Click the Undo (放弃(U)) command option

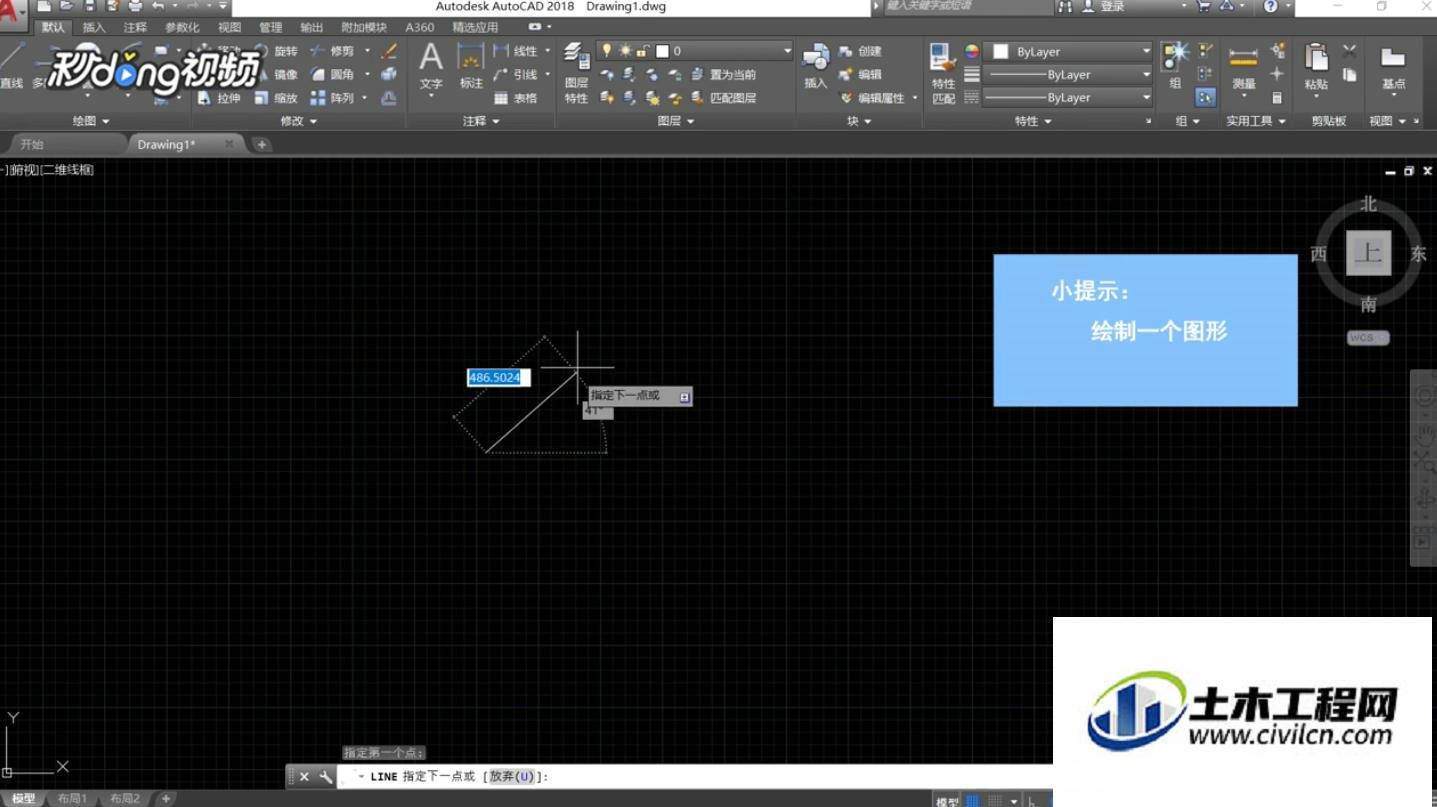[512, 777]
